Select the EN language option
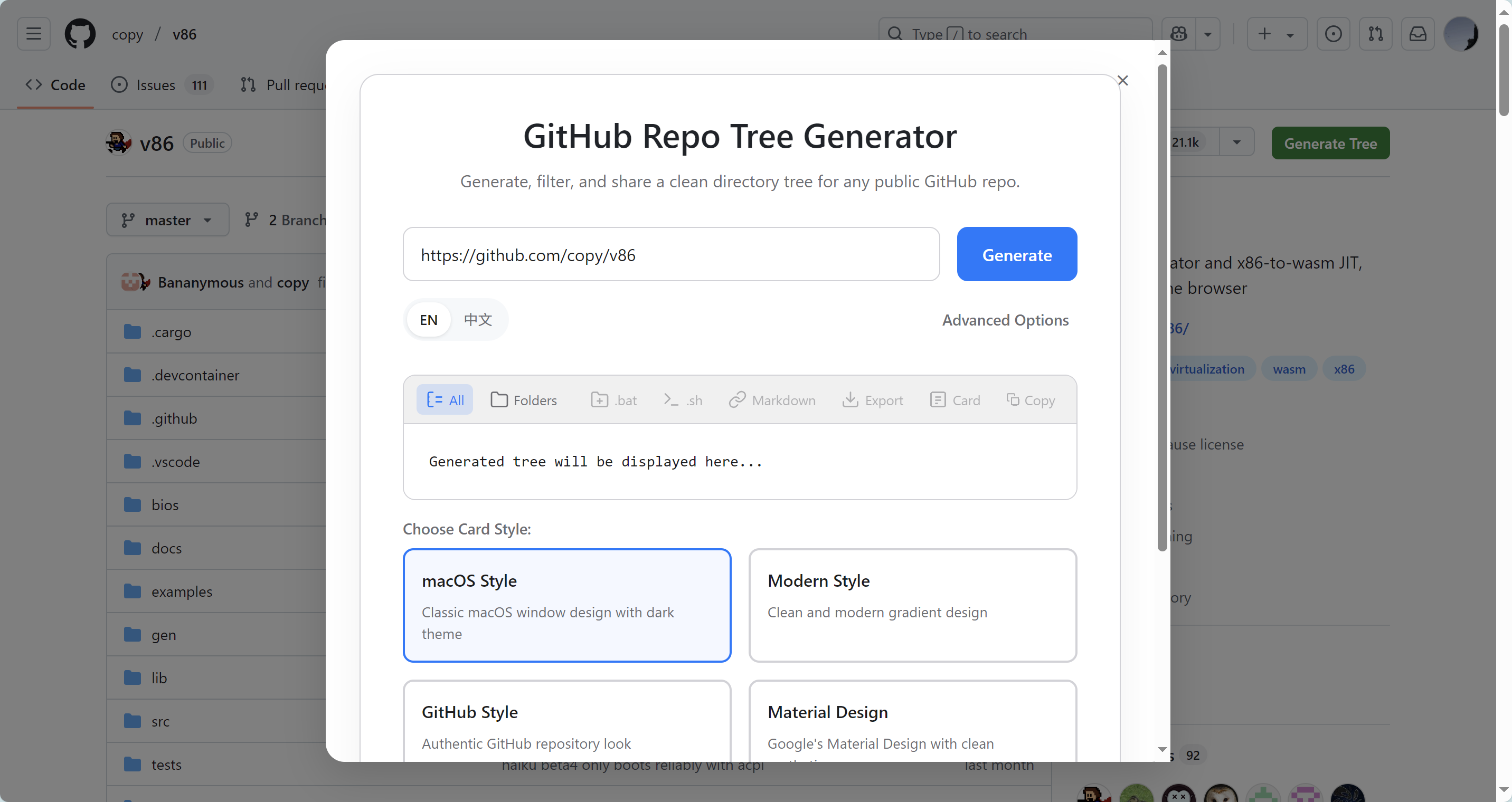The image size is (1512, 802). click(x=429, y=320)
